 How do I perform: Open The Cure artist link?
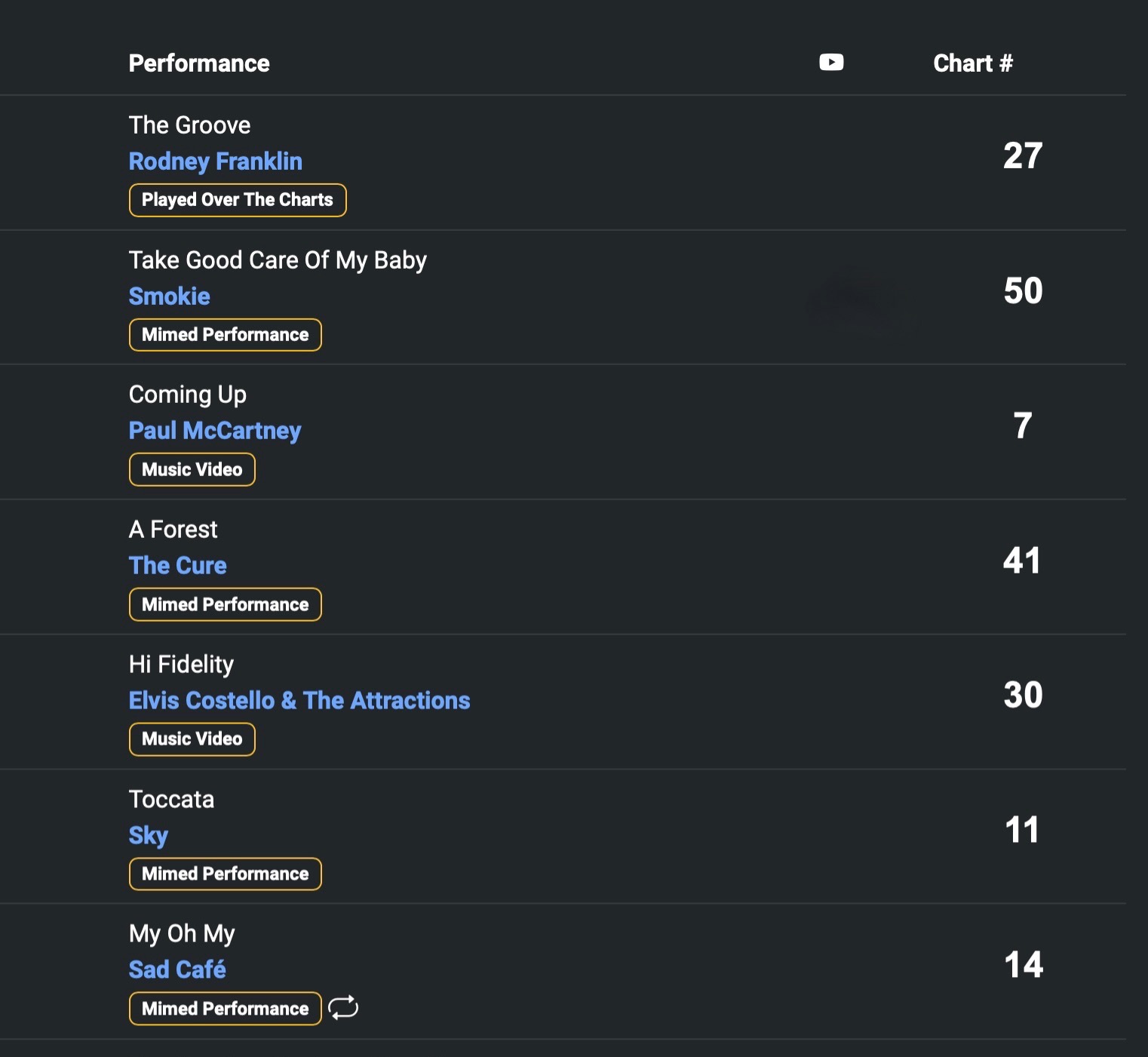click(x=177, y=566)
